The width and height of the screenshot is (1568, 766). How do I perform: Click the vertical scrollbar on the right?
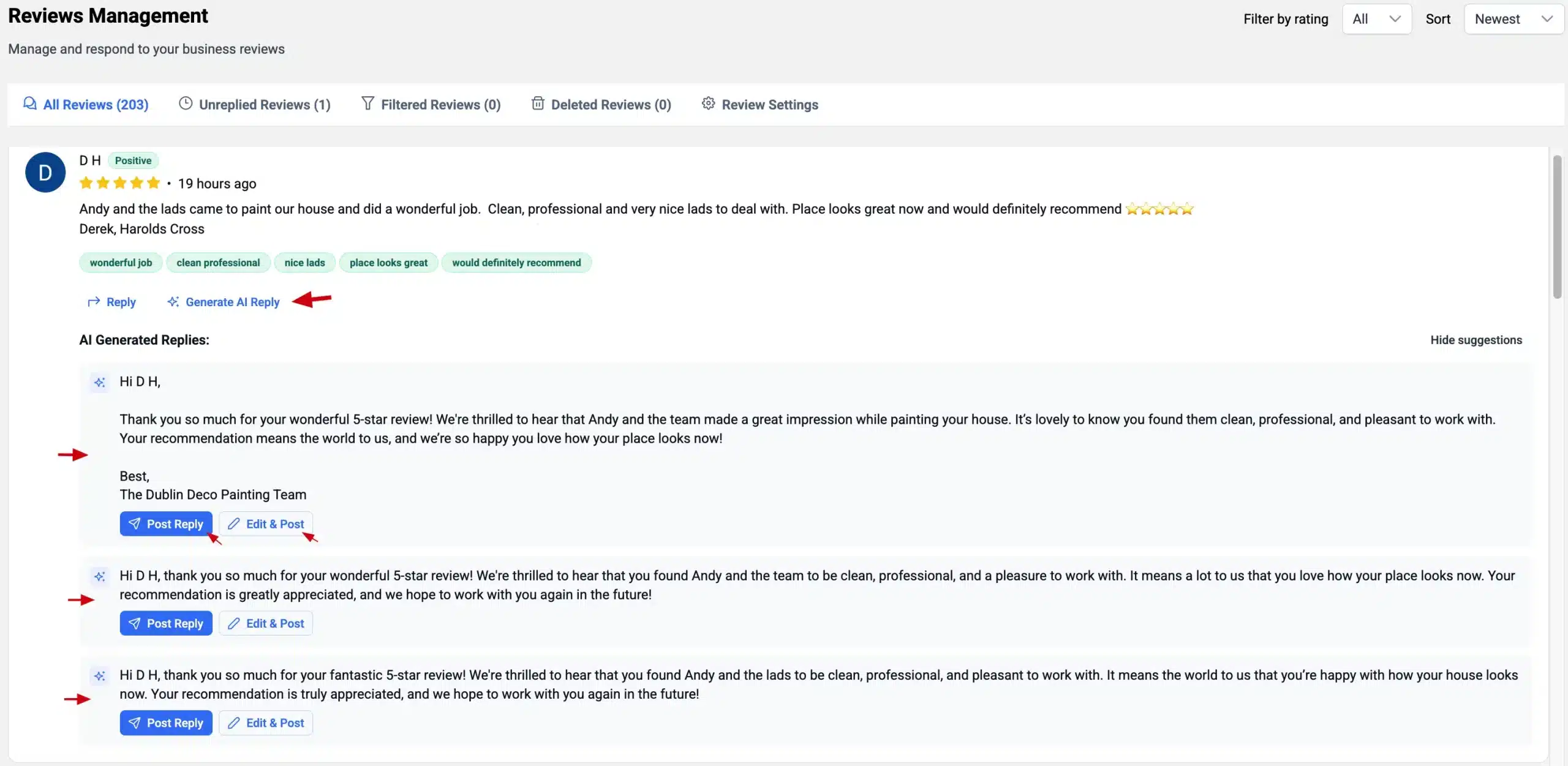(1558, 227)
